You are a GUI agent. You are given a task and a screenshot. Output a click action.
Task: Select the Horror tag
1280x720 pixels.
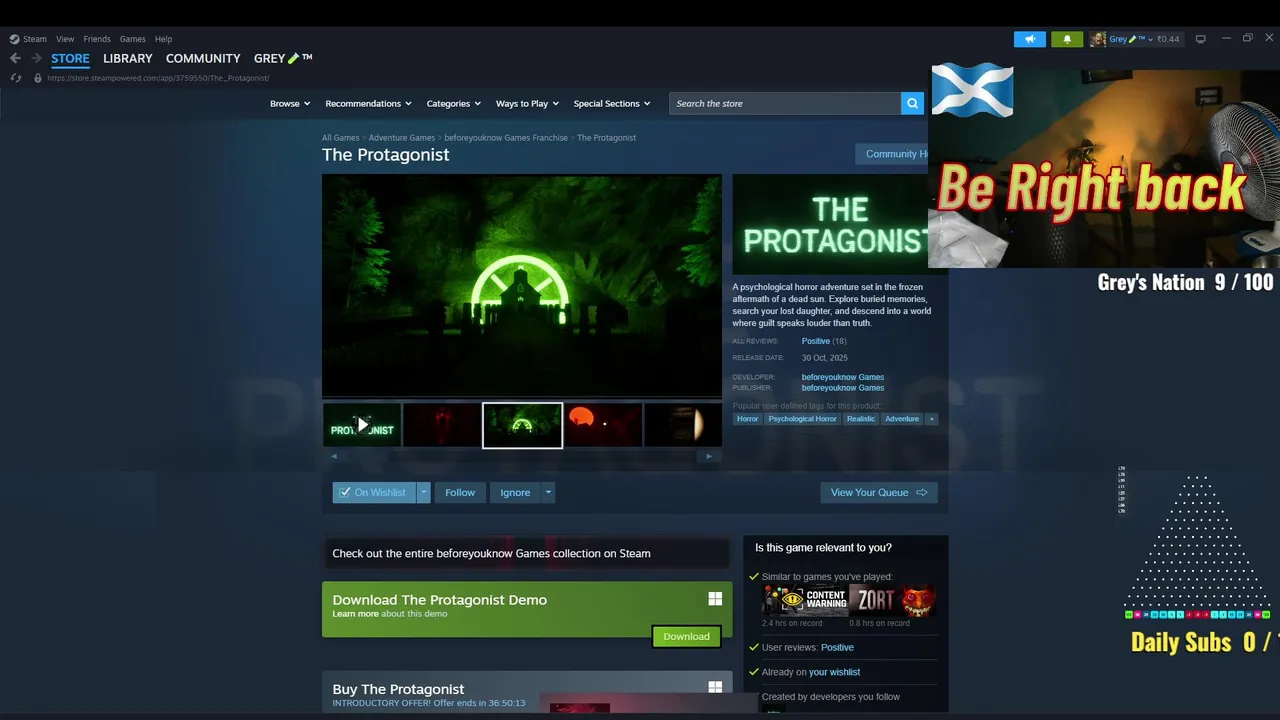click(x=747, y=419)
